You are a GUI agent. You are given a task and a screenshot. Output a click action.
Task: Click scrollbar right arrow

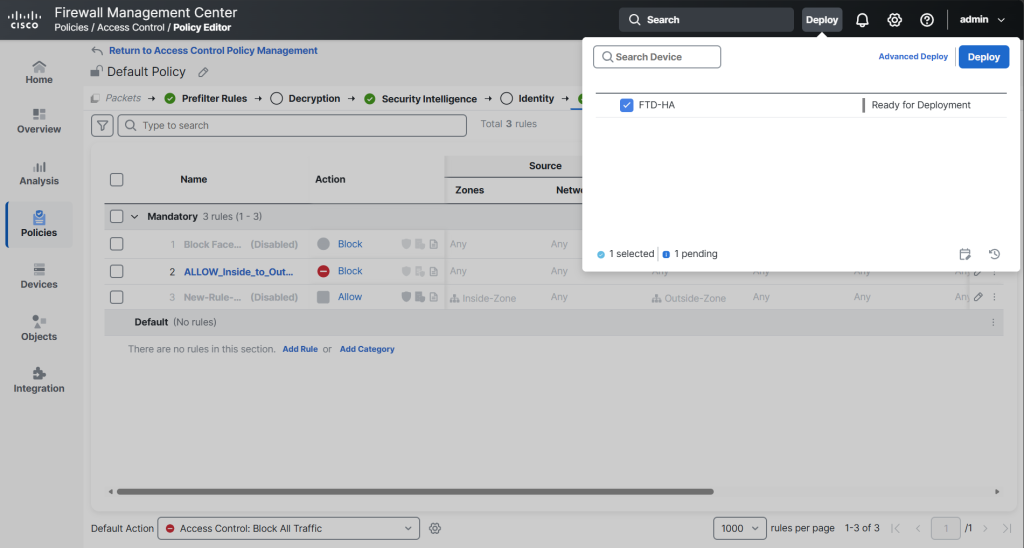(997, 492)
